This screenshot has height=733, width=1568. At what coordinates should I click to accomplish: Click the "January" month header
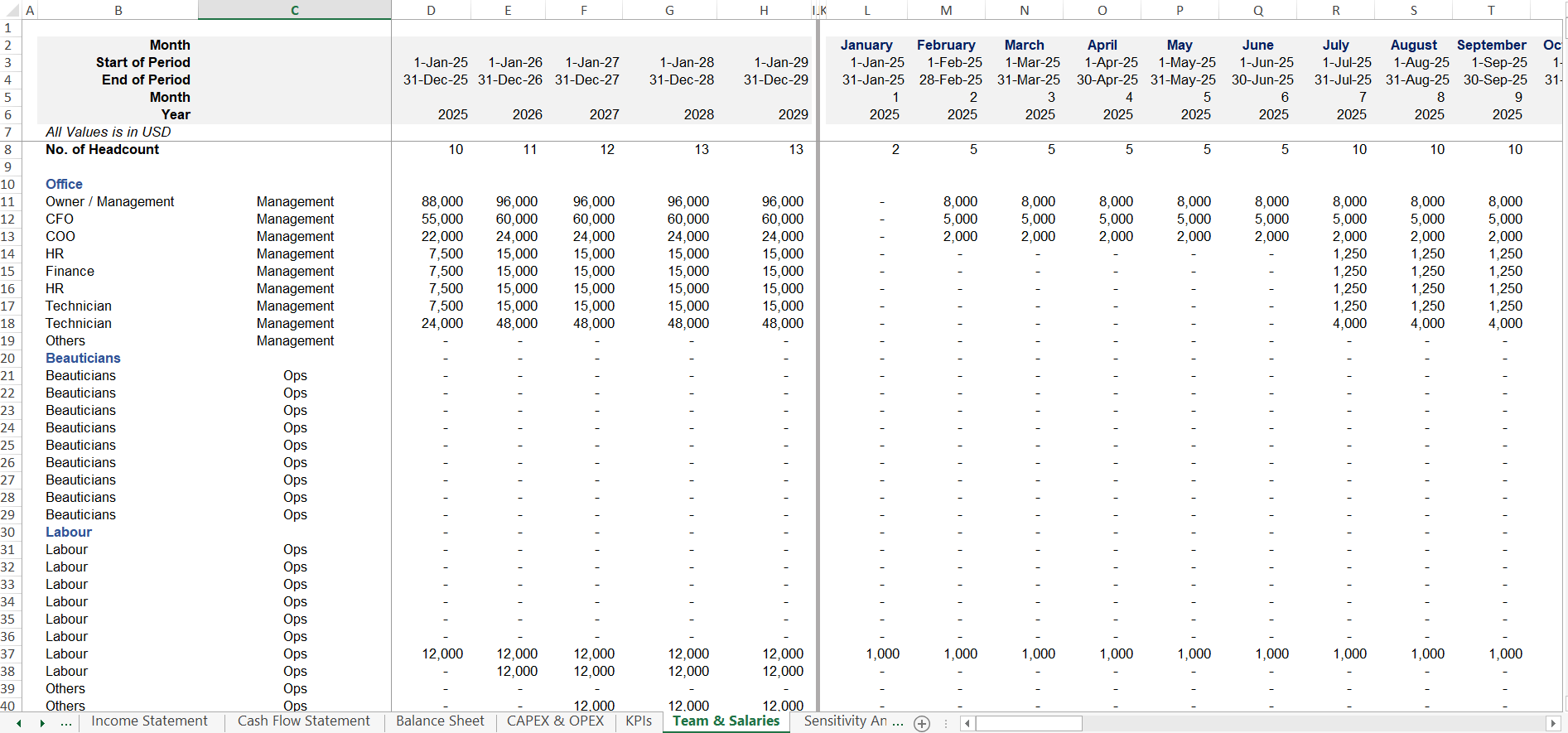pyautogui.click(x=866, y=46)
